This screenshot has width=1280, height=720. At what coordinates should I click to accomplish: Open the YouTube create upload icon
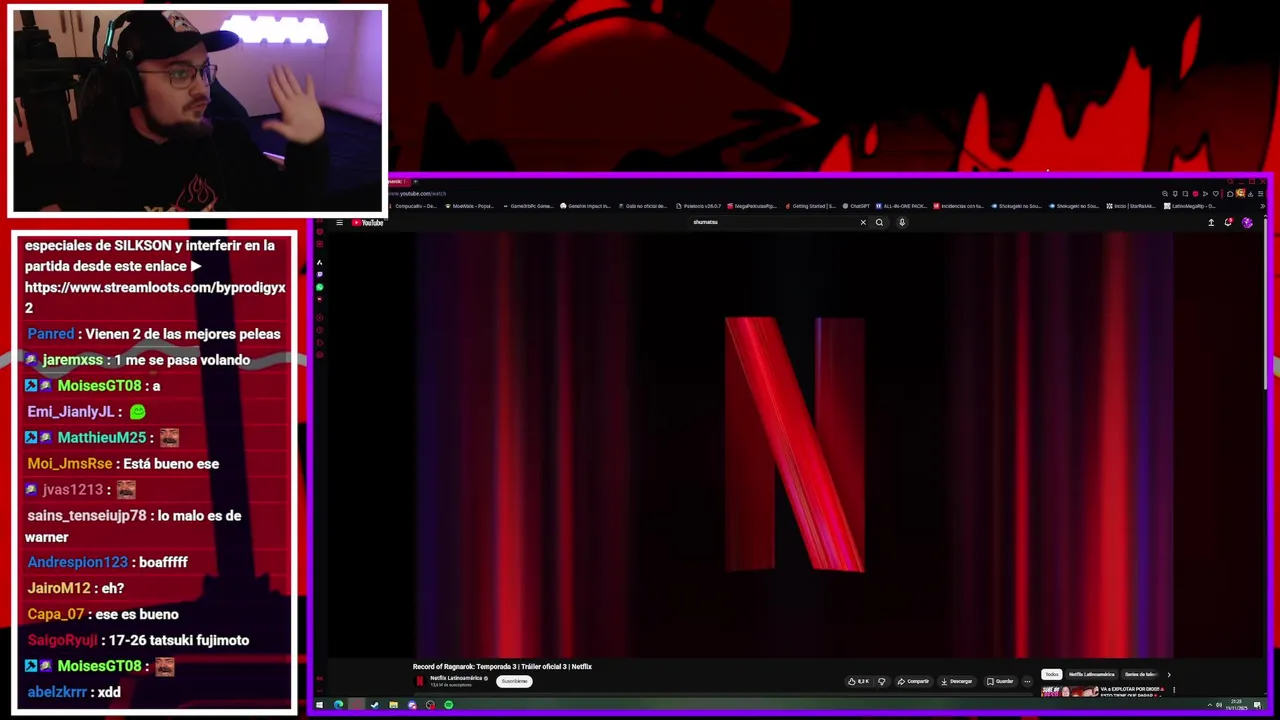coord(1211,222)
